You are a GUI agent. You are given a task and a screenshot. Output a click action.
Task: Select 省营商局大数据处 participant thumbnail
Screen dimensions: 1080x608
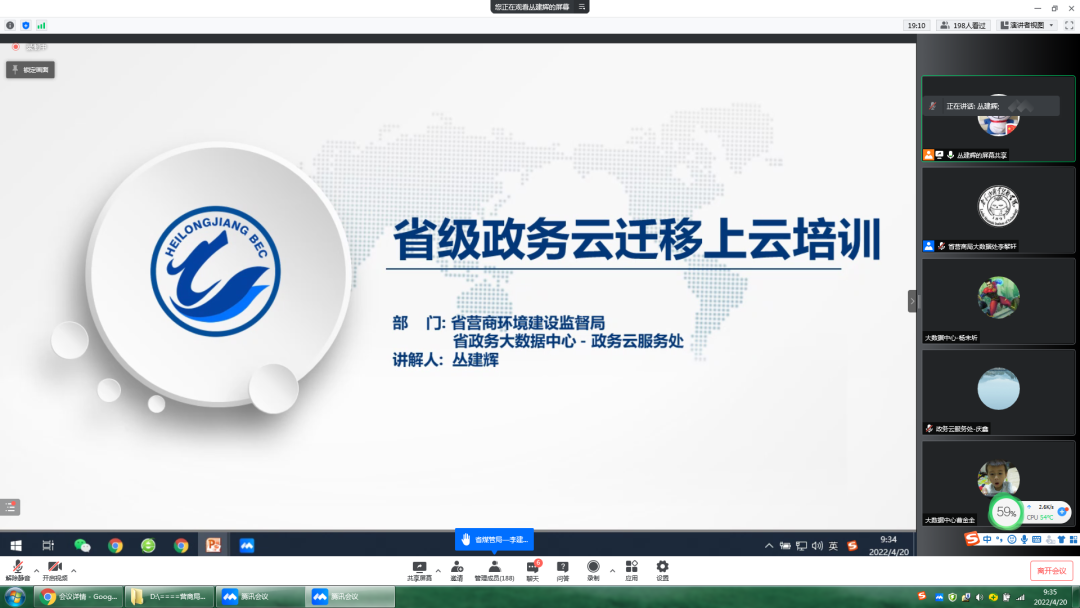[998, 210]
